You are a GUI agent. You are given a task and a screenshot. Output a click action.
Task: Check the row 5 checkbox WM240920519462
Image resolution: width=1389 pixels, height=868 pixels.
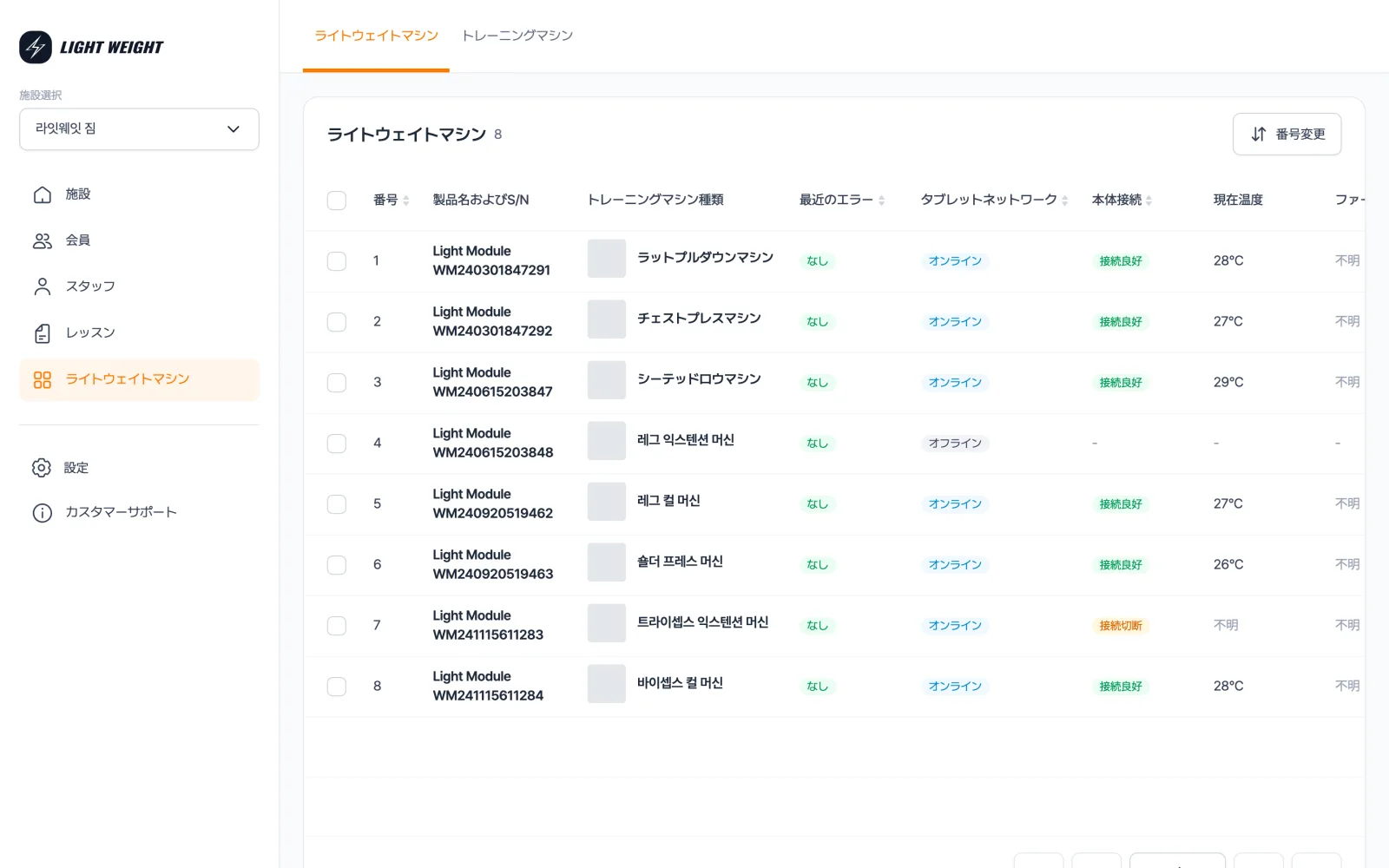(337, 504)
